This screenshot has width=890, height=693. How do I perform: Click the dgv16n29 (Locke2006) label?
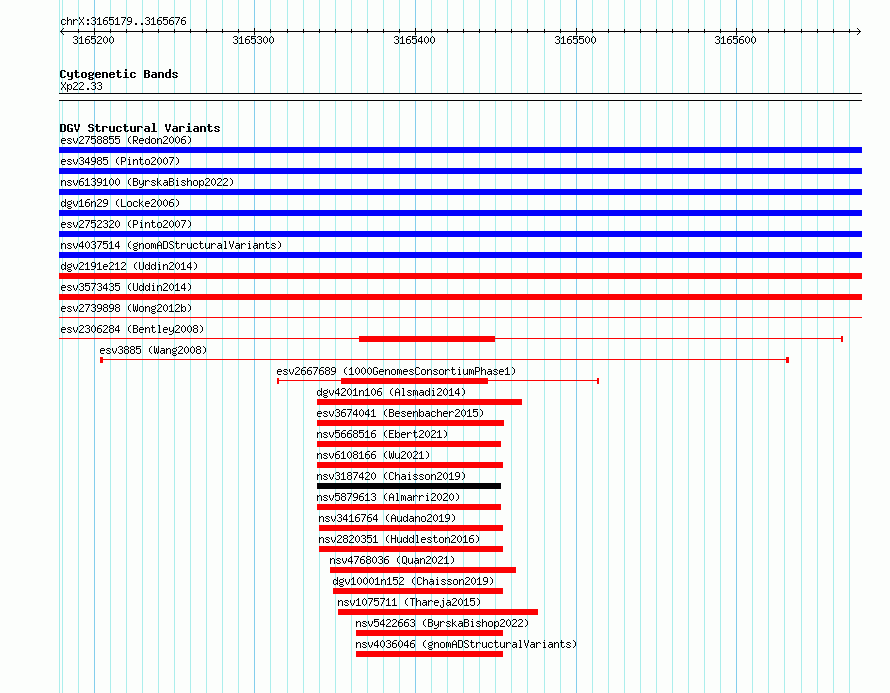coord(120,203)
